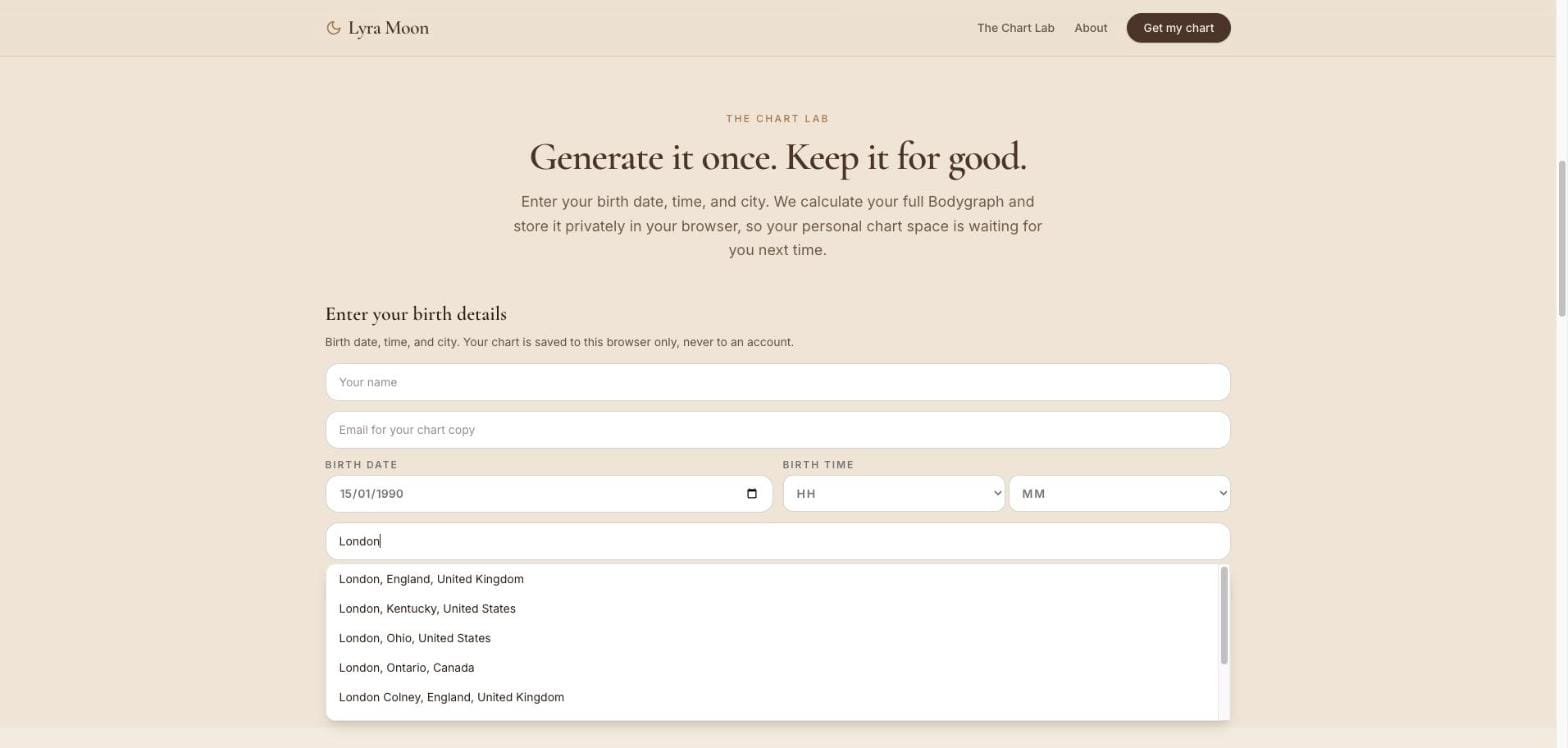Viewport: 1568px width, 748px height.
Task: Click the city field containing London
Action: coord(777,541)
